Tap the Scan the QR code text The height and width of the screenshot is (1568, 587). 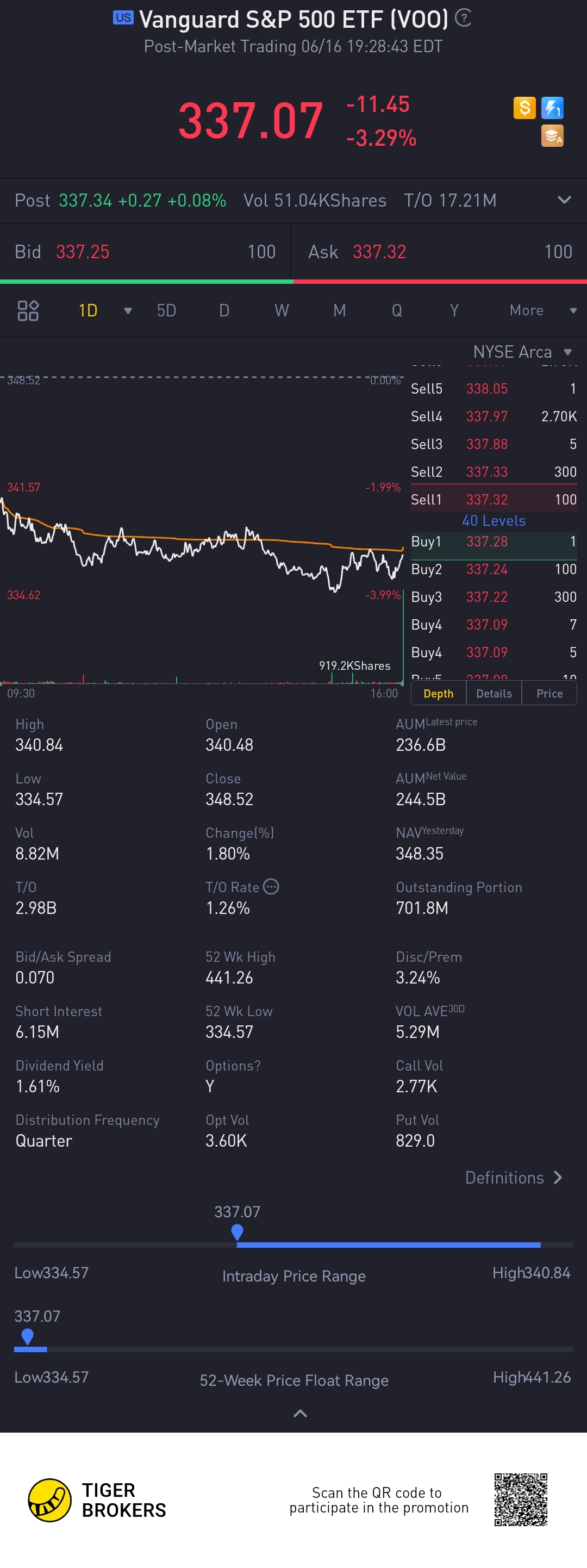pyautogui.click(x=379, y=1500)
